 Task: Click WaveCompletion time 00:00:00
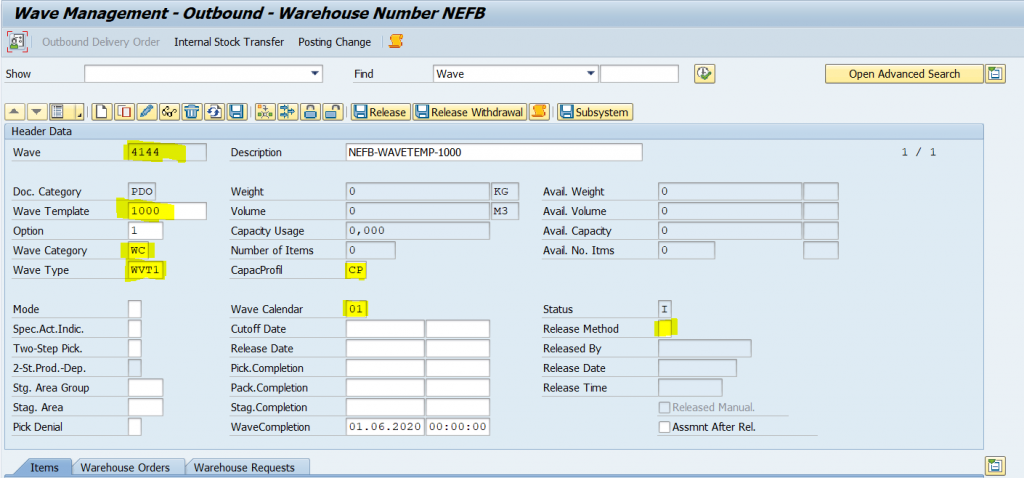(x=458, y=427)
